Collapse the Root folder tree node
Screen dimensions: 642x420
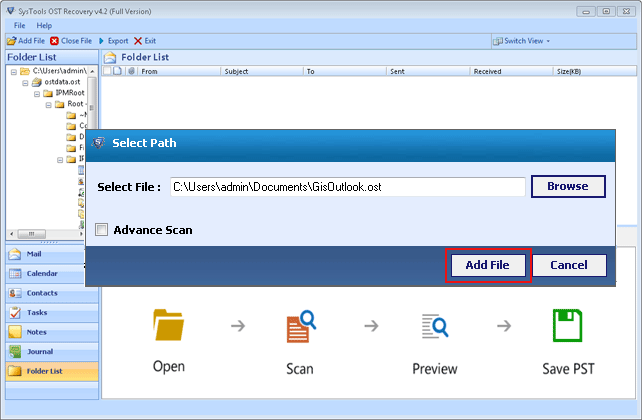(48, 105)
